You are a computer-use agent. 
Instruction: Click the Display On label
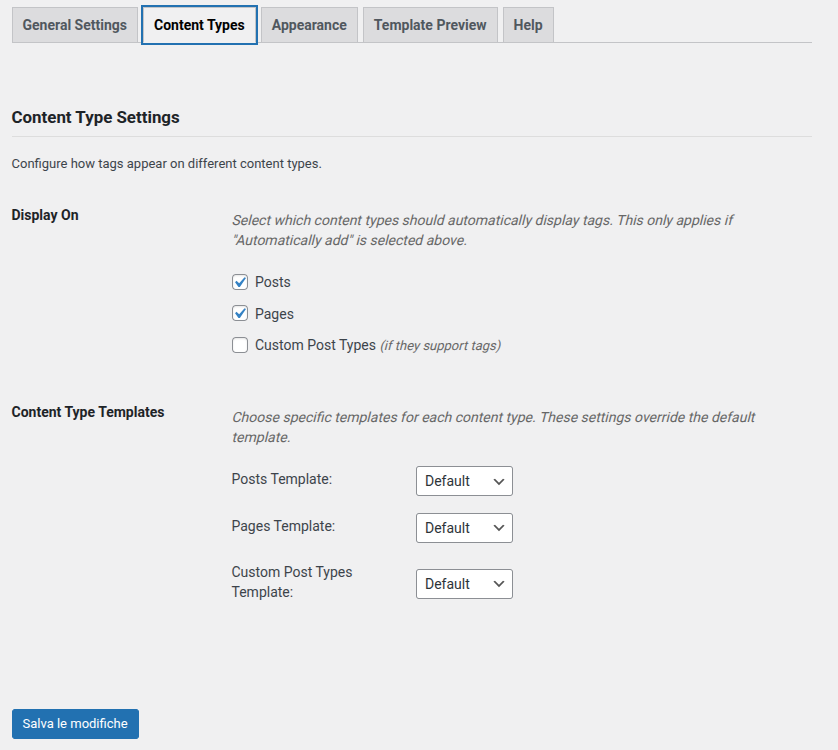[45, 215]
